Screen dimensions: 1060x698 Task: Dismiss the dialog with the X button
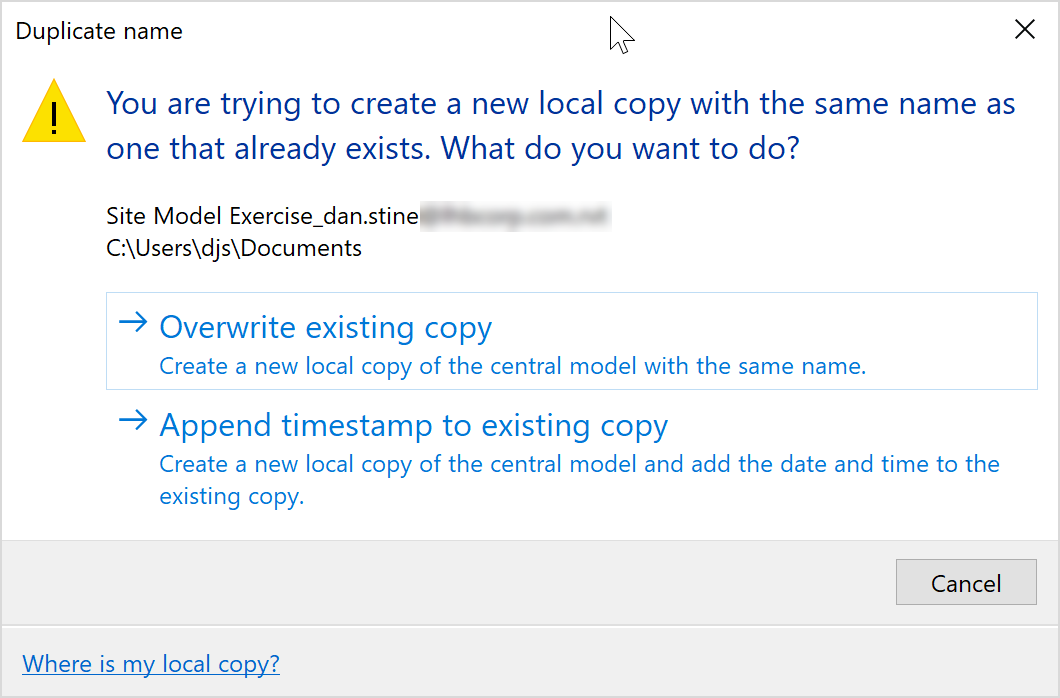pyautogui.click(x=1025, y=29)
